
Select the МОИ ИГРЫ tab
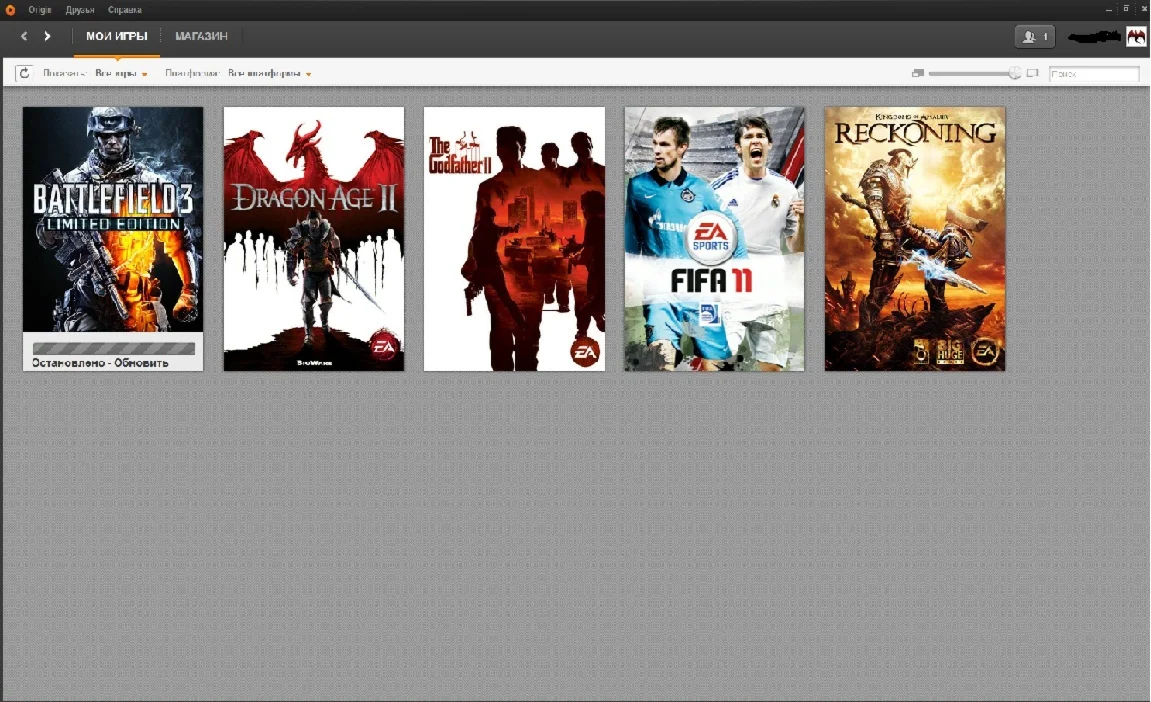(x=117, y=36)
